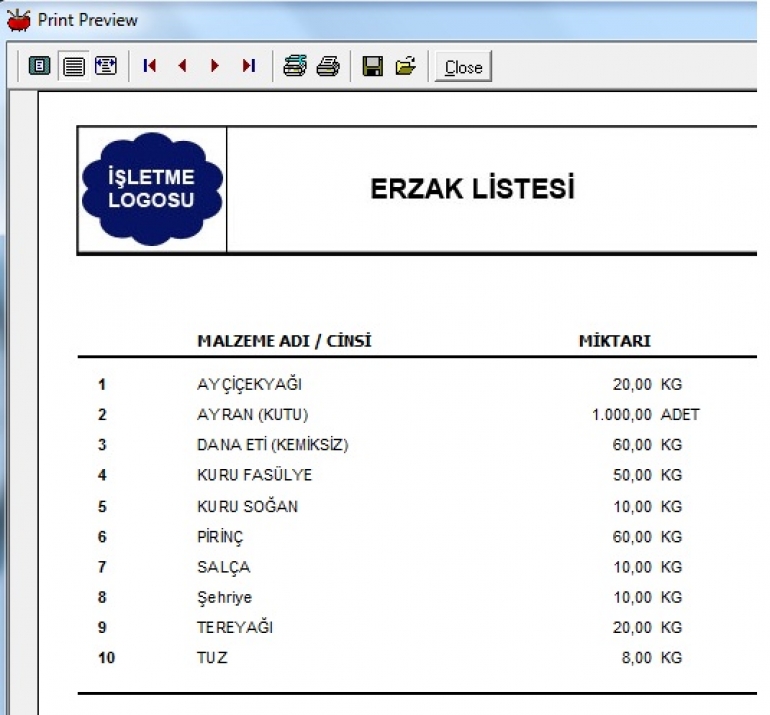The height and width of the screenshot is (715, 770).
Task: Click the Print Preview app icon in the title bar
Action: (19, 20)
